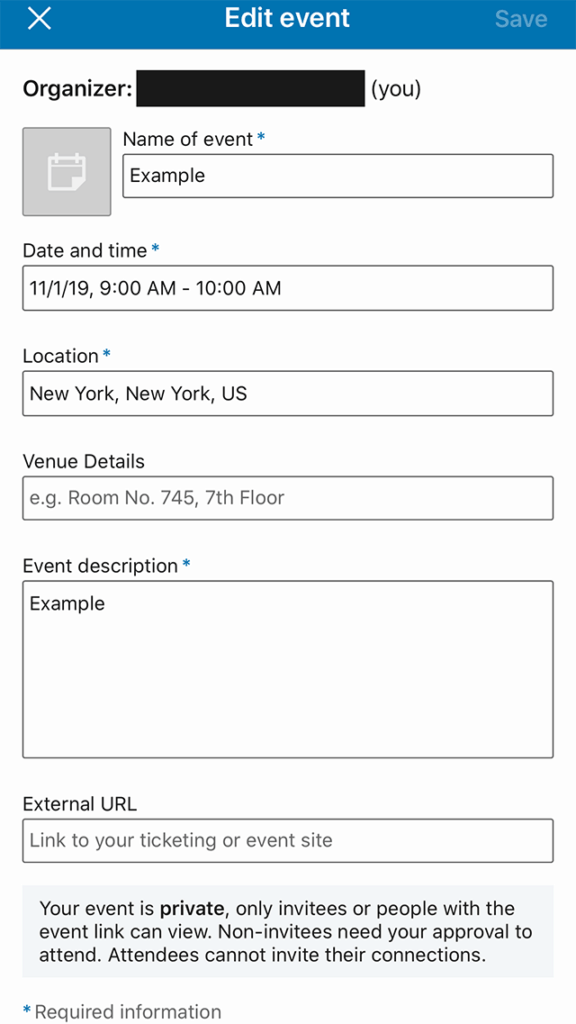Save the edited event
Image resolution: width=576 pixels, height=1024 pixels.
(x=520, y=18)
